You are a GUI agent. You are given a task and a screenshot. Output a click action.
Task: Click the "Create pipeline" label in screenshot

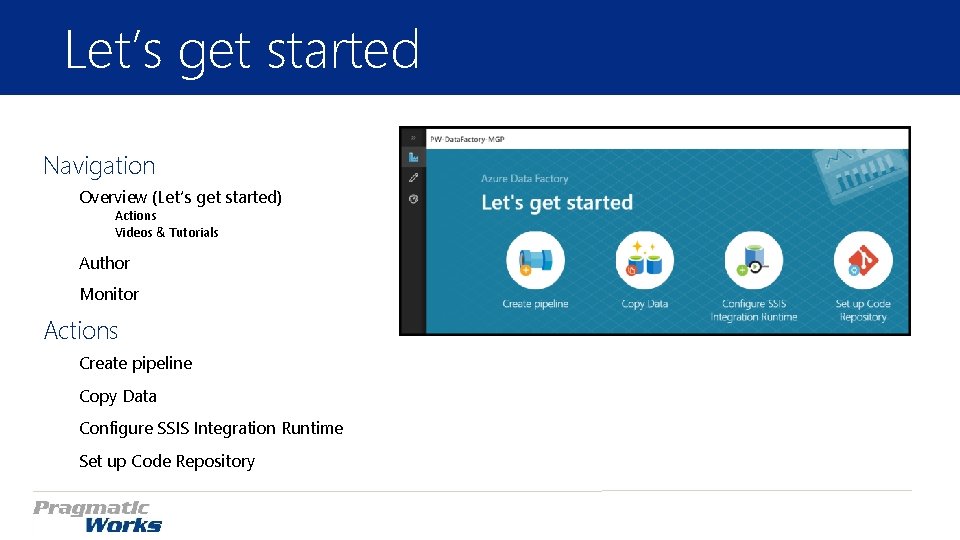[535, 304]
